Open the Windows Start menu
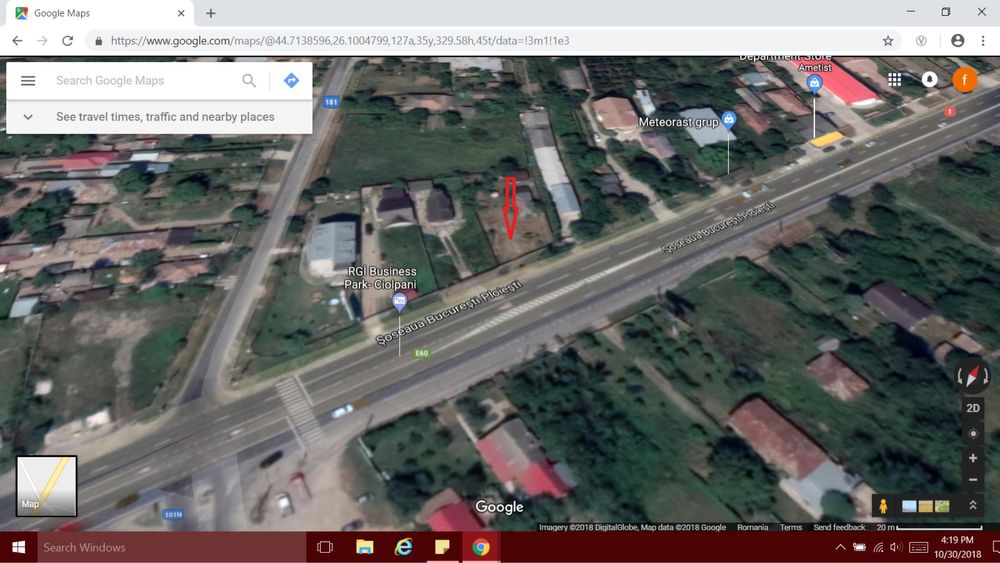This screenshot has height=563, width=1000. coord(18,547)
